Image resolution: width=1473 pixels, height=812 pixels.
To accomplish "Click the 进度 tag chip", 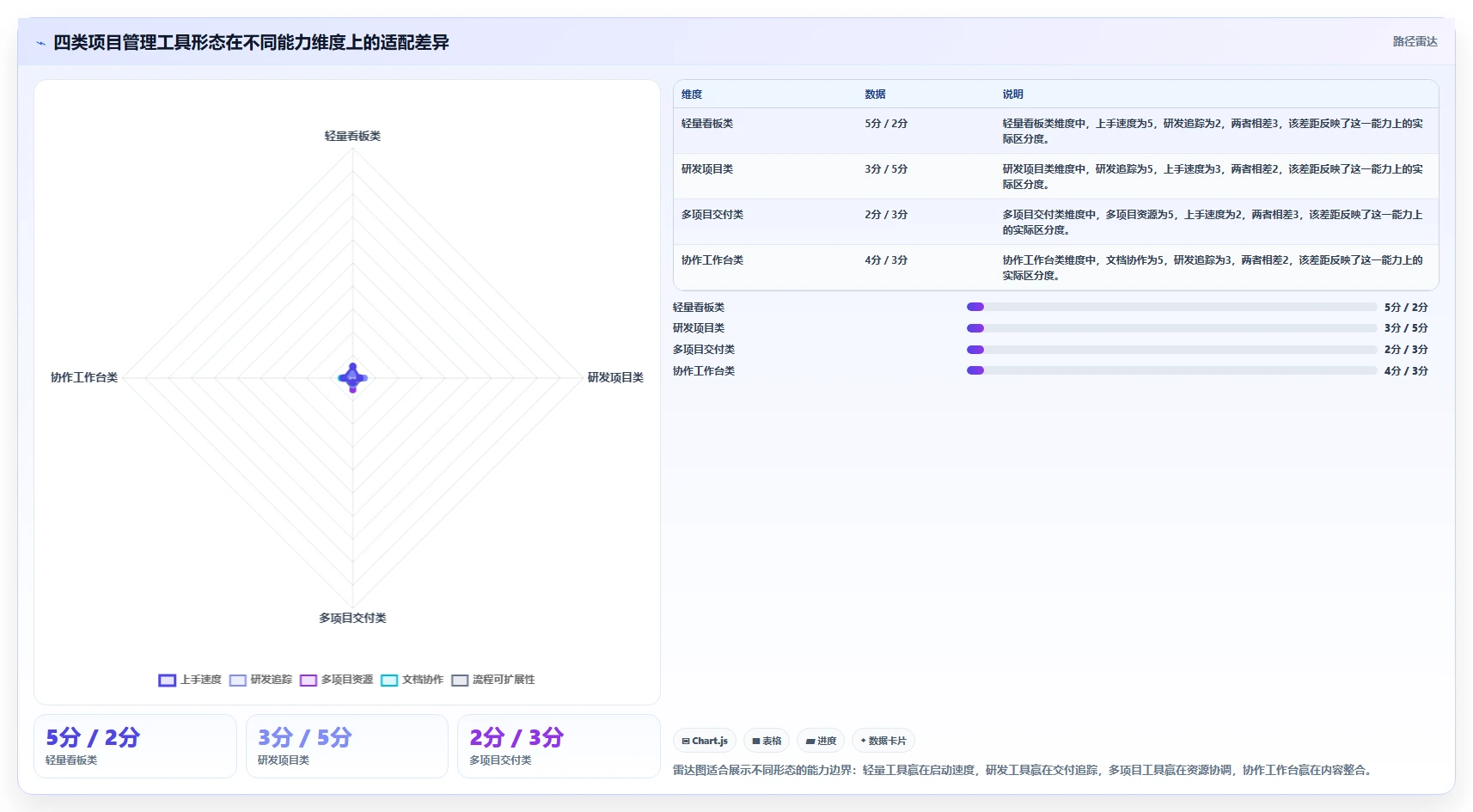I will click(821, 741).
